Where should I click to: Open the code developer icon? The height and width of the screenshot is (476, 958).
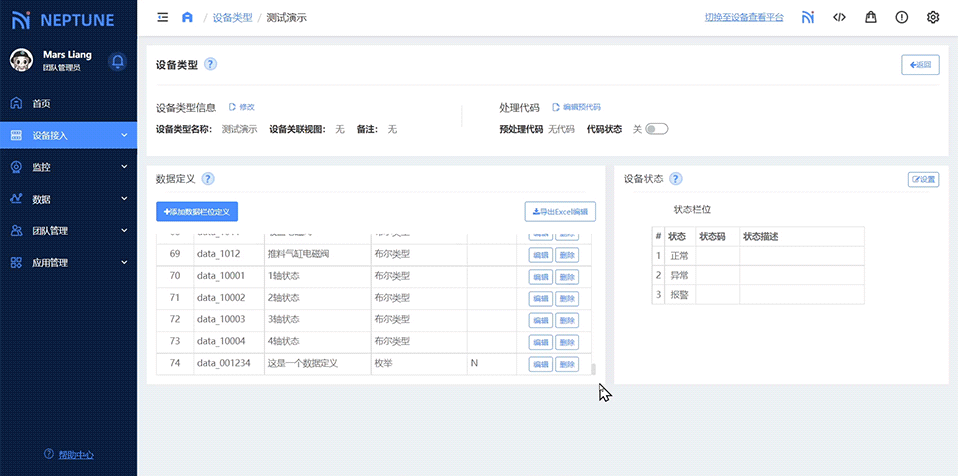[x=839, y=17]
